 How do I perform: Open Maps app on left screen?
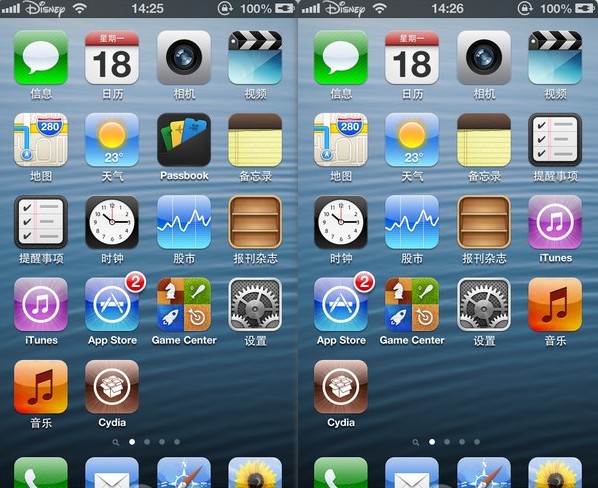coord(41,140)
